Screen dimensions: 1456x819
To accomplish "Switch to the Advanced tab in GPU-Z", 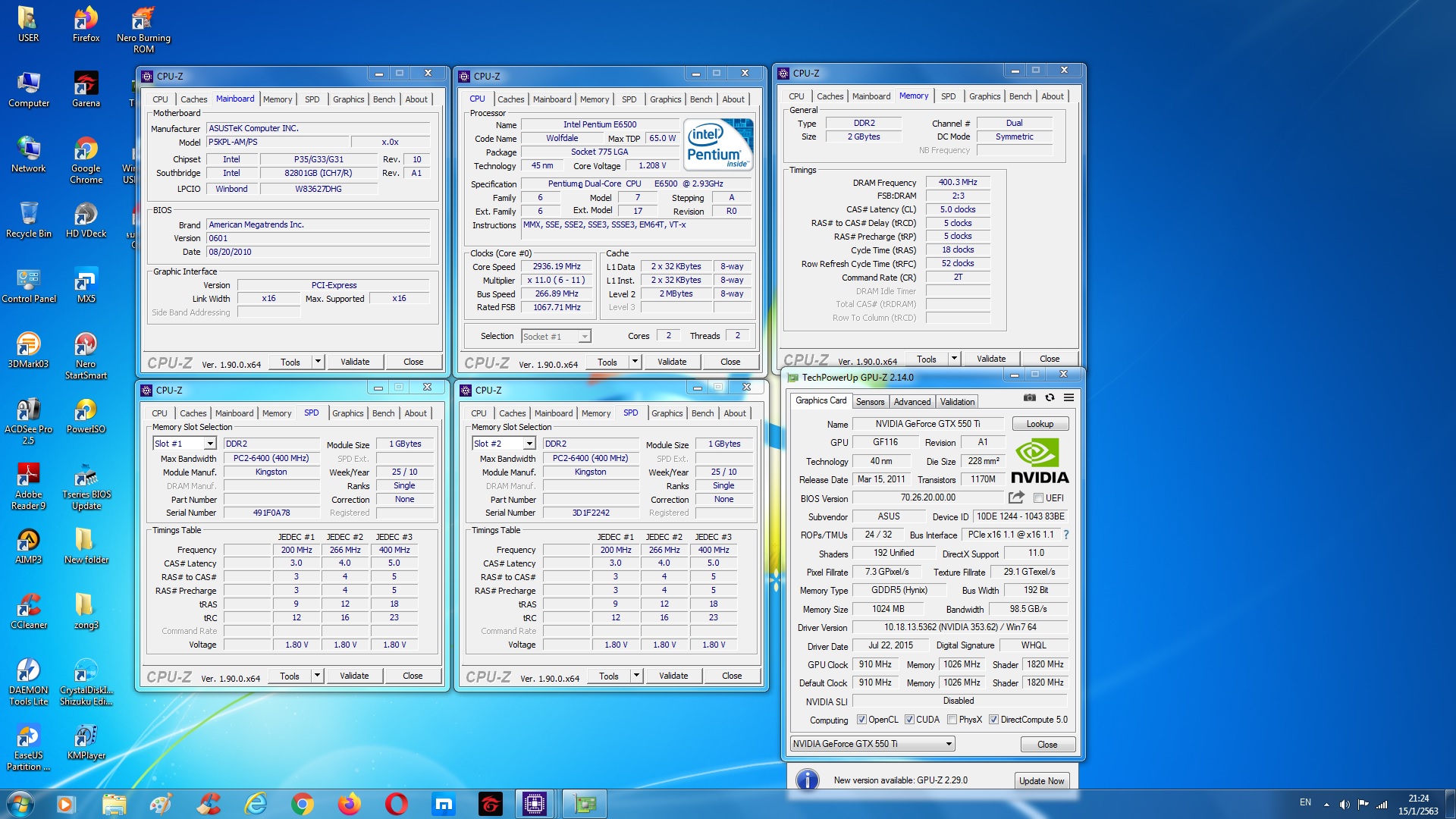I will click(912, 402).
